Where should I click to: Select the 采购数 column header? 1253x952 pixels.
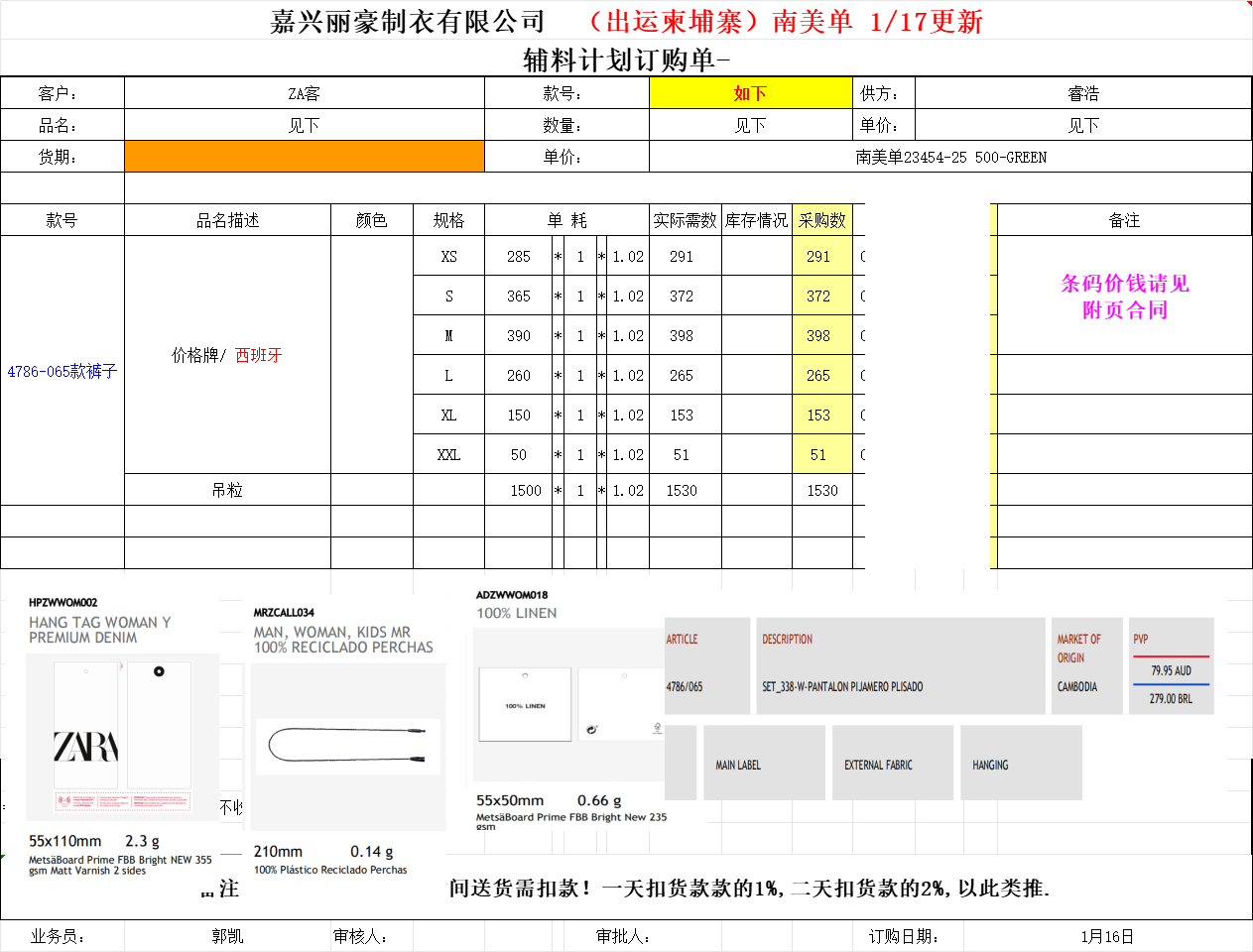tap(821, 220)
